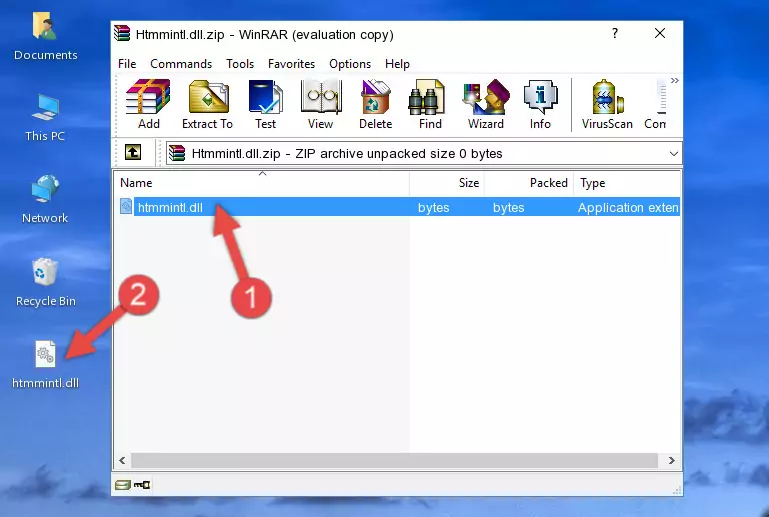Click the View toolbar icon
This screenshot has height=517, width=769.
(x=321, y=104)
